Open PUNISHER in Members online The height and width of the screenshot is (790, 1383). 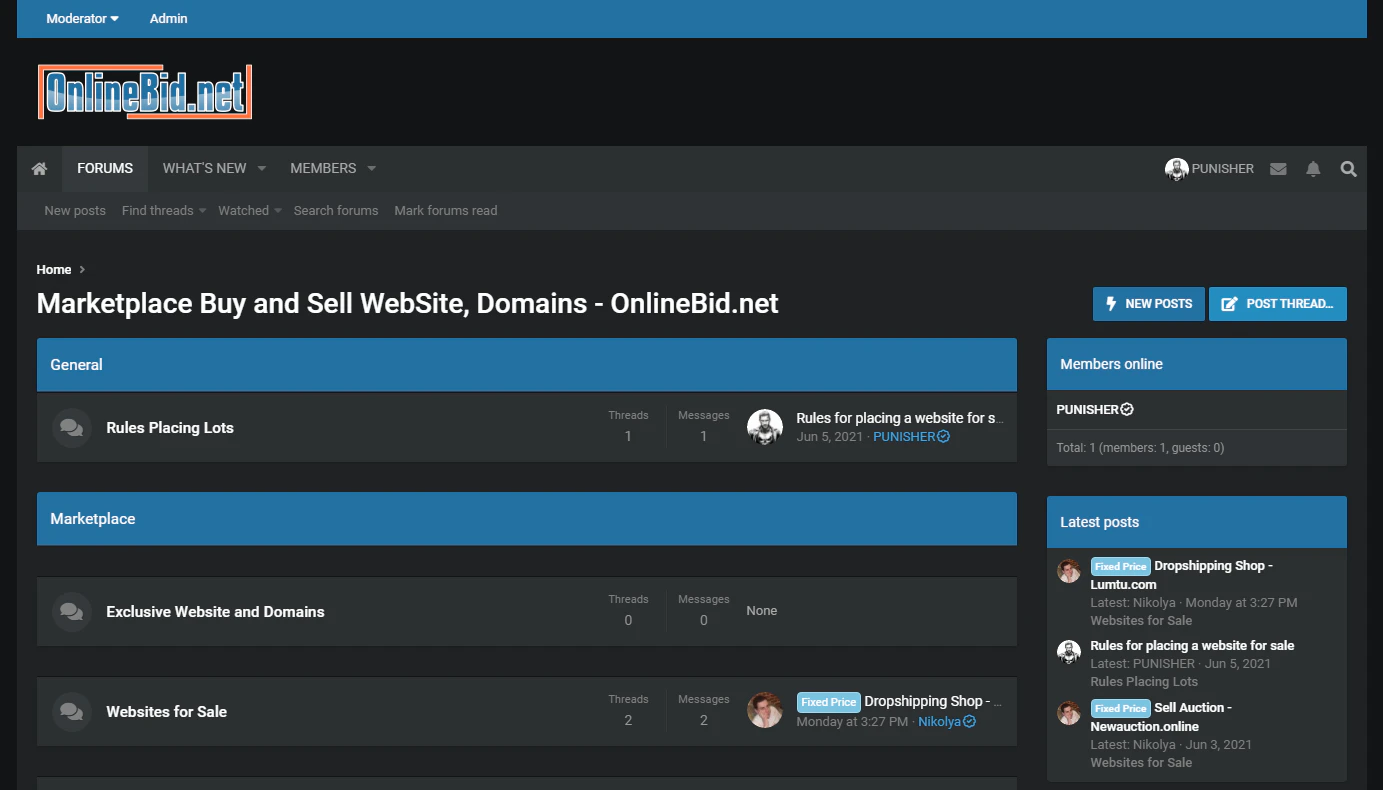[1095, 409]
